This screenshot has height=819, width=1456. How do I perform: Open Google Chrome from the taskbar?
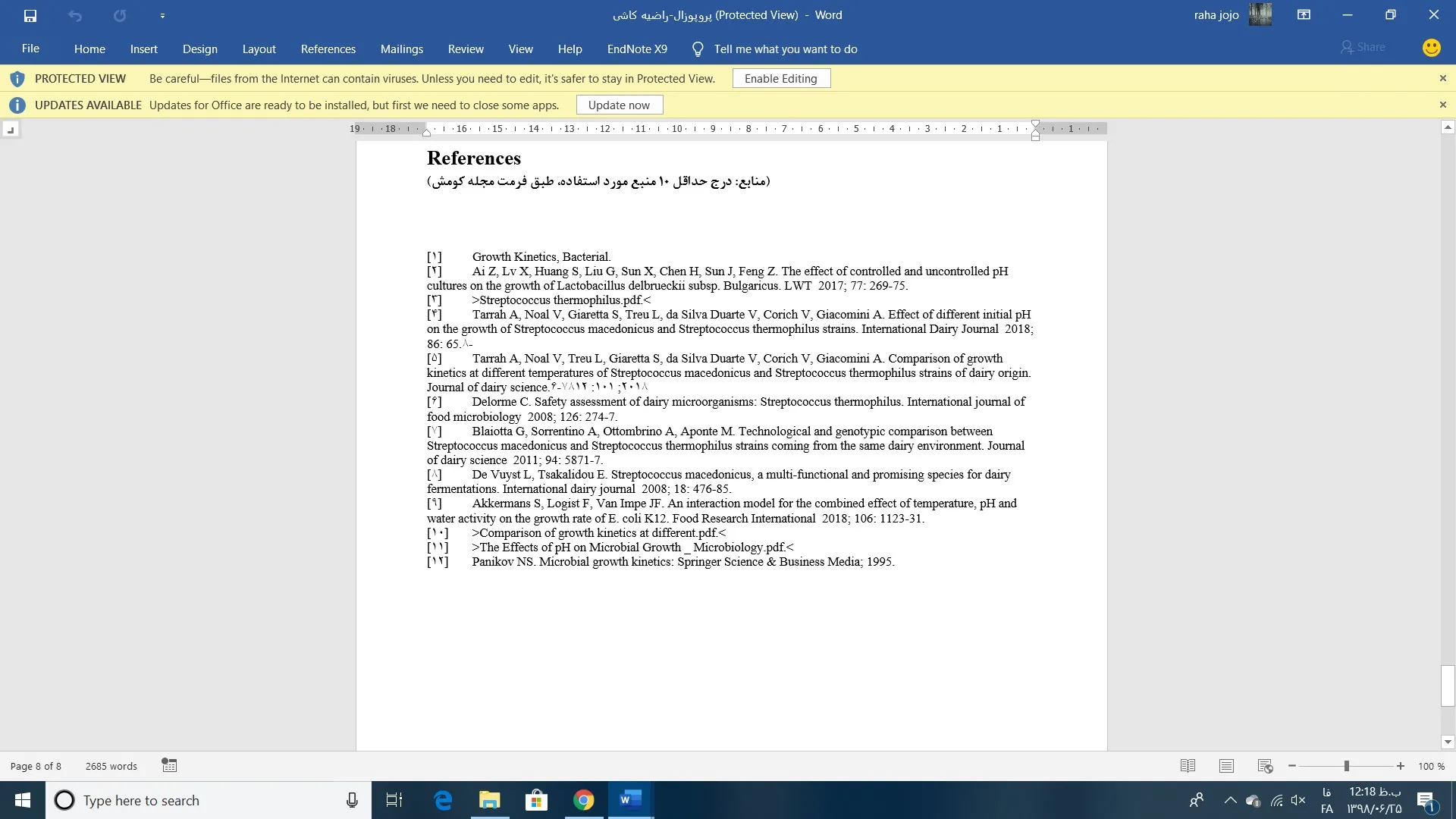(x=583, y=800)
